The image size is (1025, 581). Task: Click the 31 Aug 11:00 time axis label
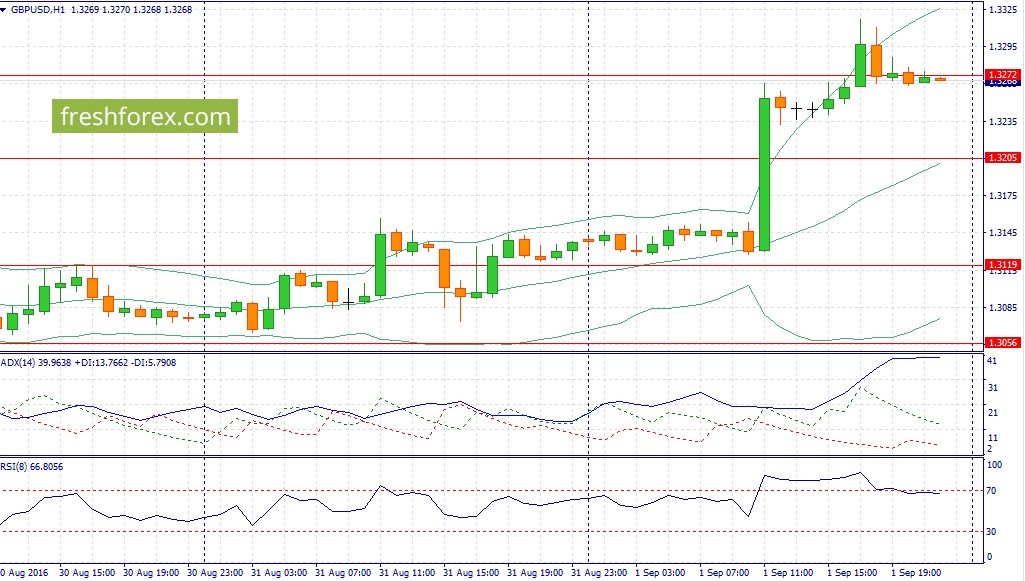(x=407, y=573)
